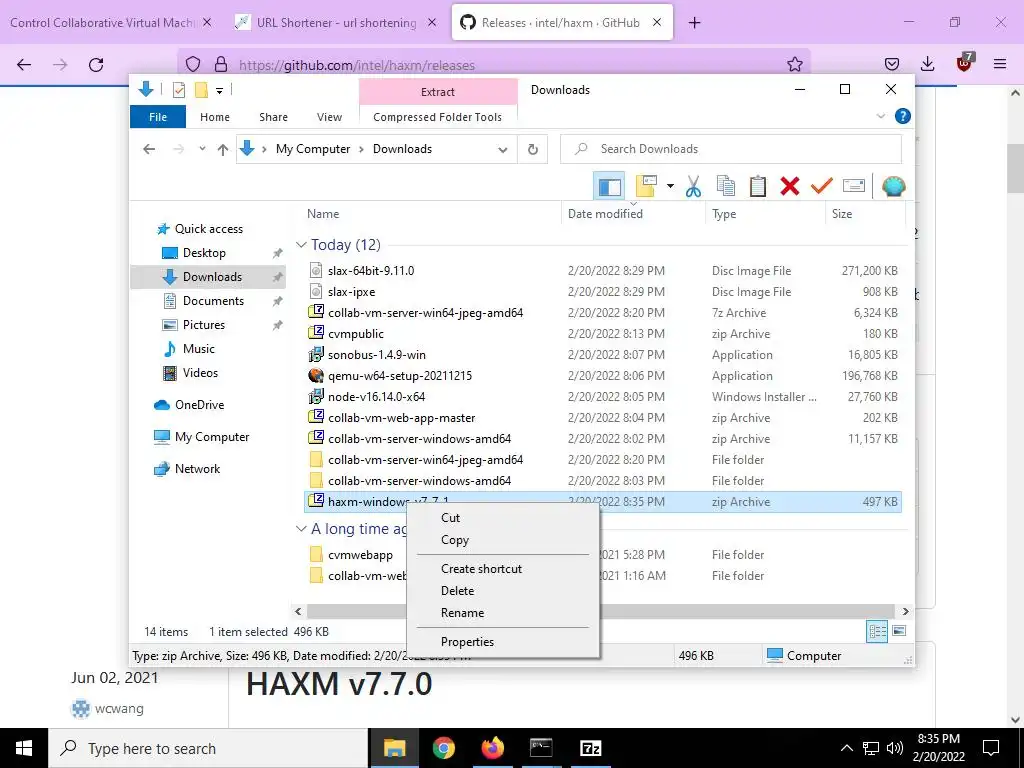Refresh the Downloads folder view

click(533, 150)
